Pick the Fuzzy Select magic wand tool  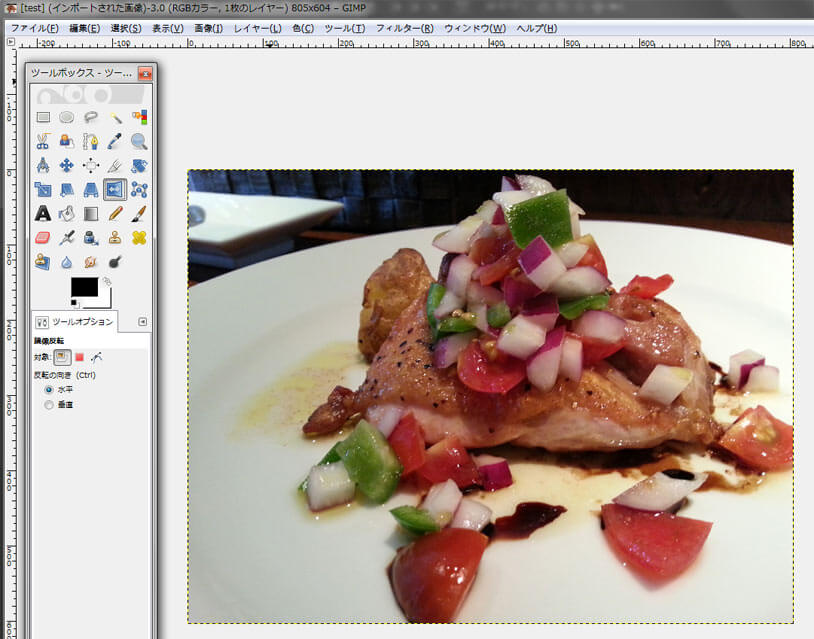[115, 117]
